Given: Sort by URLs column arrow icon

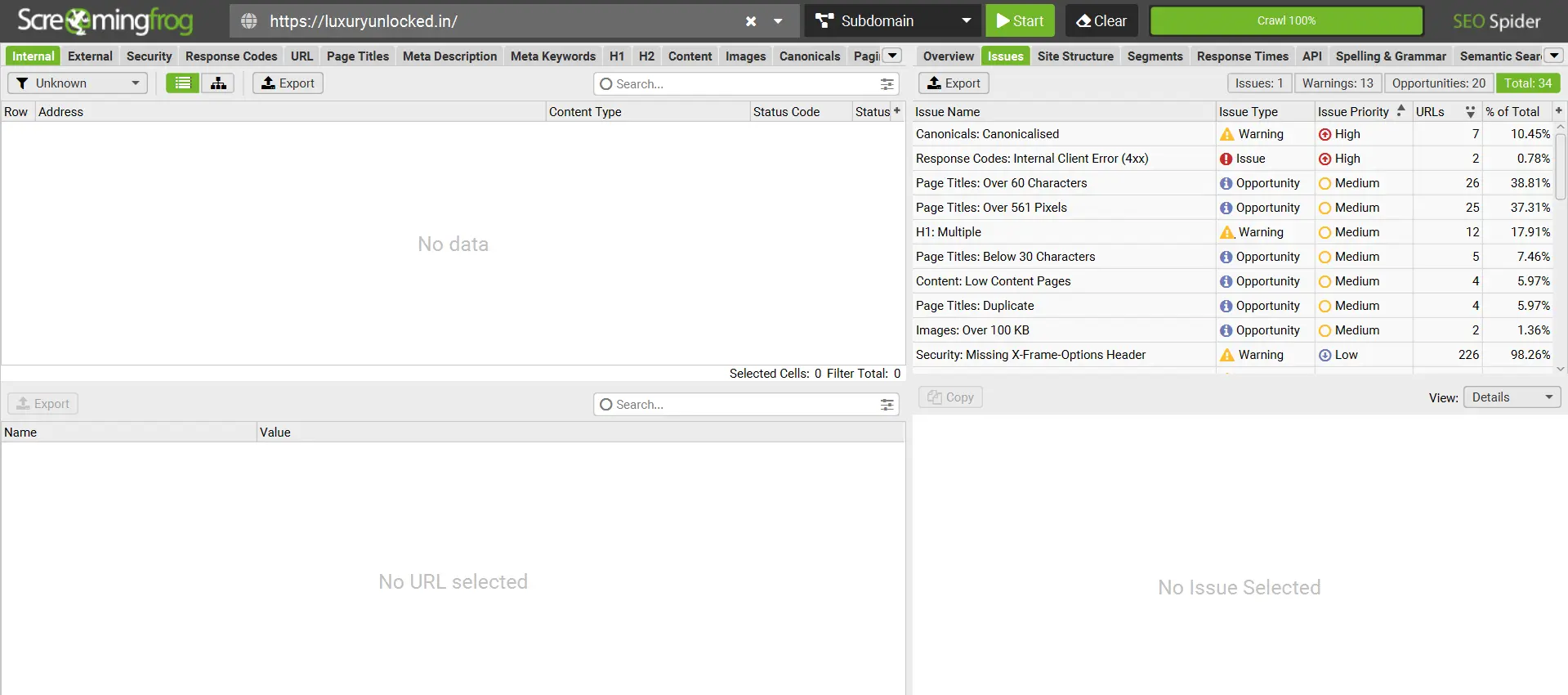Looking at the screenshot, I should click(1470, 111).
